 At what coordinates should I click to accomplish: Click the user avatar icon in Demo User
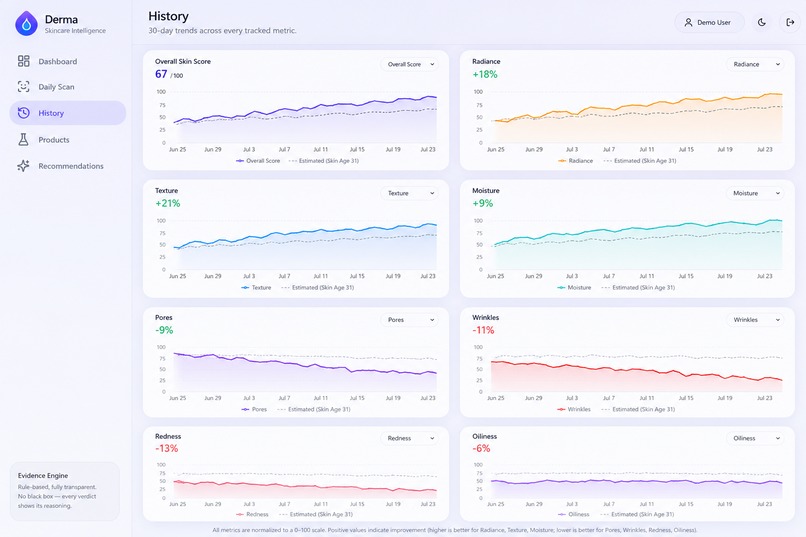(x=688, y=23)
